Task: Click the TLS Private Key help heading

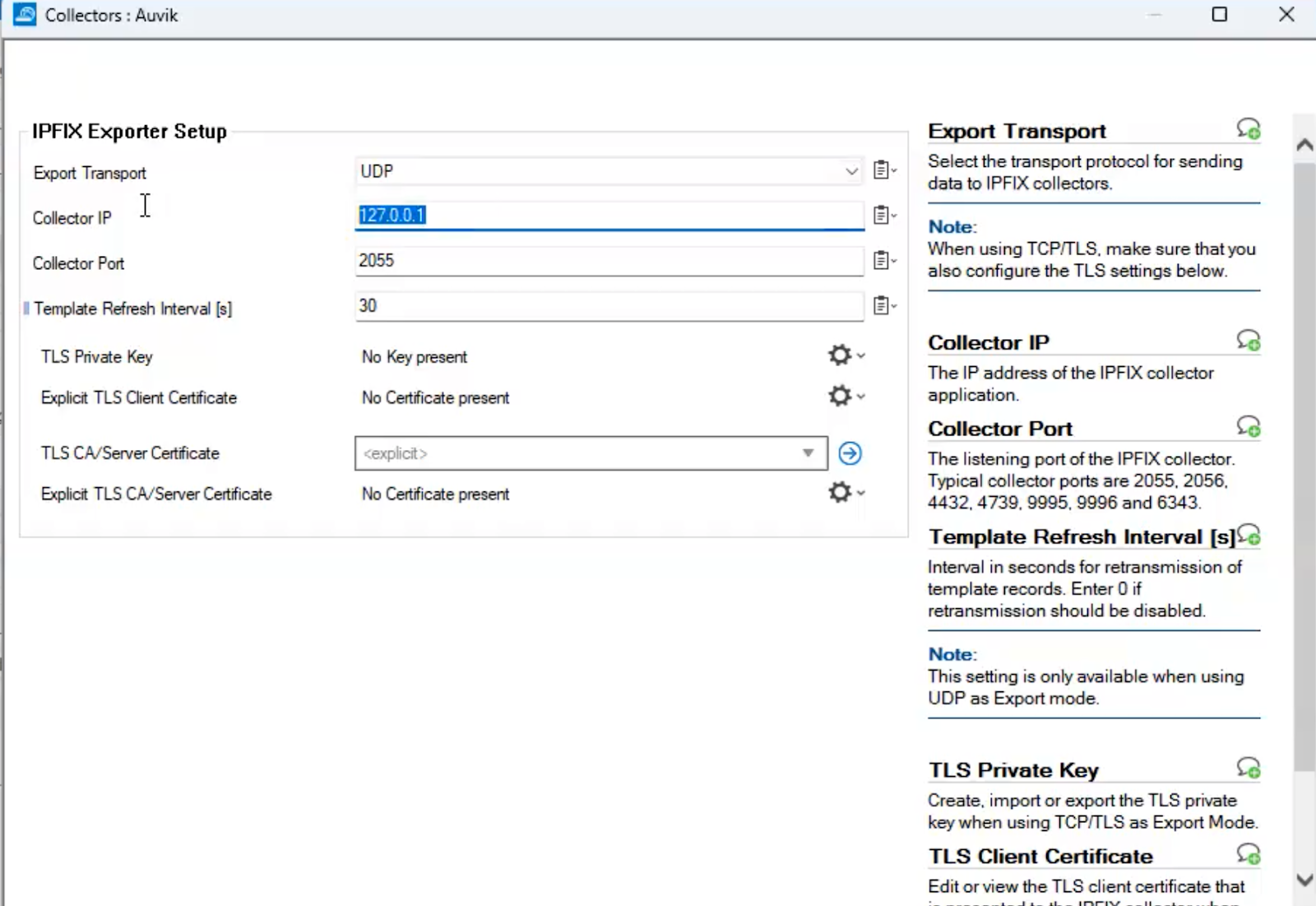Action: (1013, 770)
